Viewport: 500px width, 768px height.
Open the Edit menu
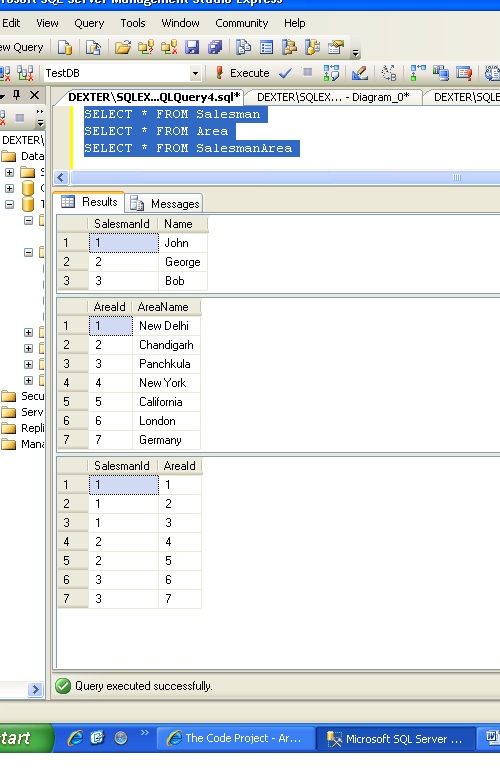tap(11, 23)
